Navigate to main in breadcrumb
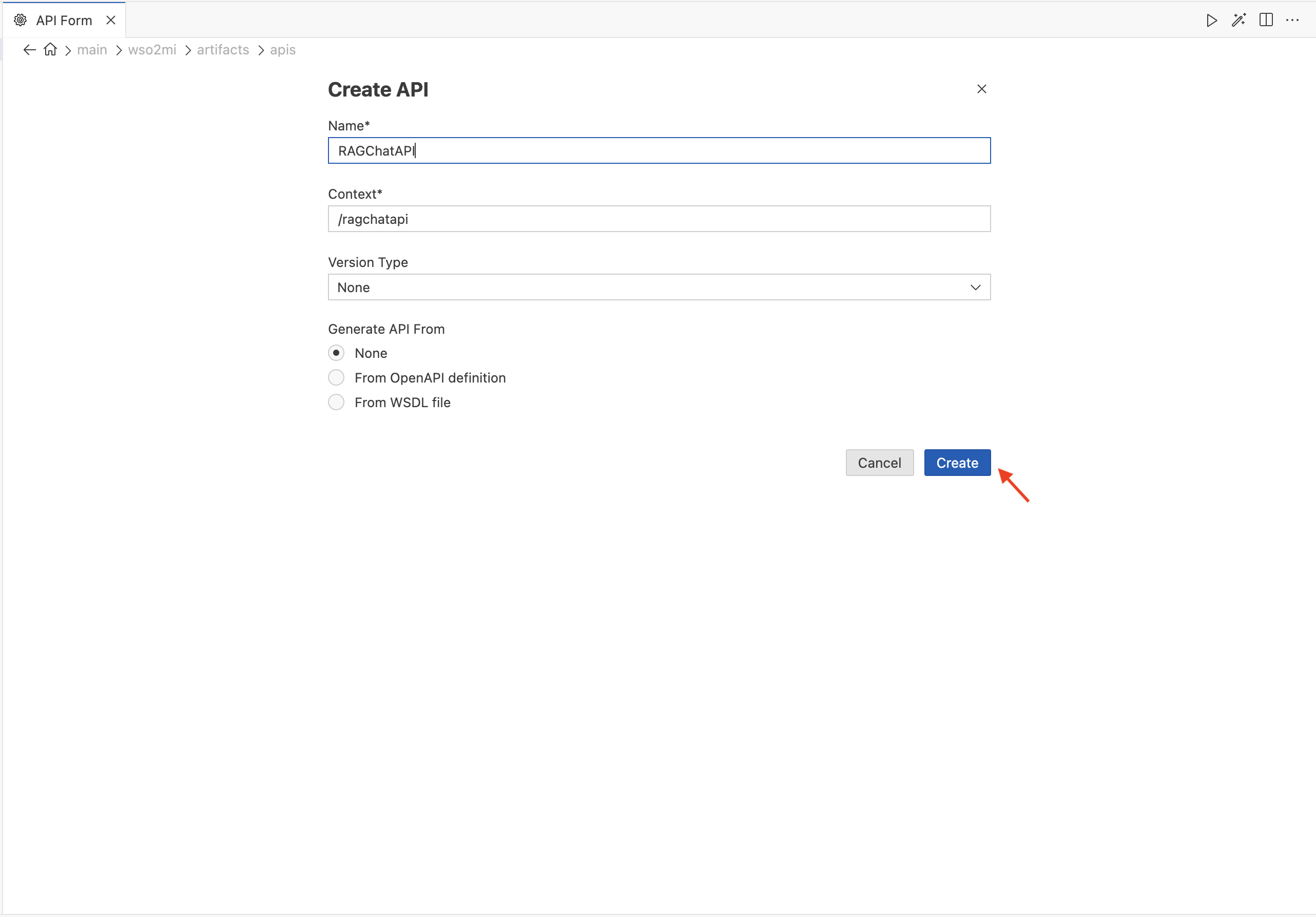This screenshot has height=917, width=1316. (x=92, y=50)
